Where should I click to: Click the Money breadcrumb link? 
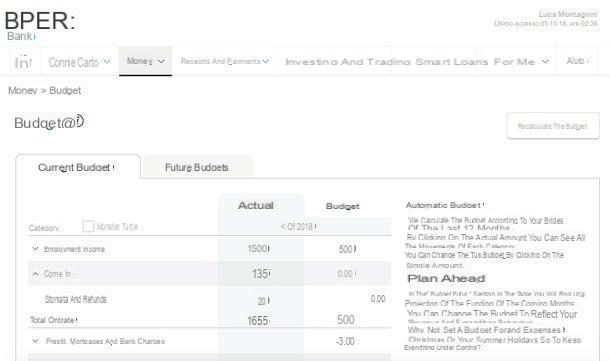[22, 91]
